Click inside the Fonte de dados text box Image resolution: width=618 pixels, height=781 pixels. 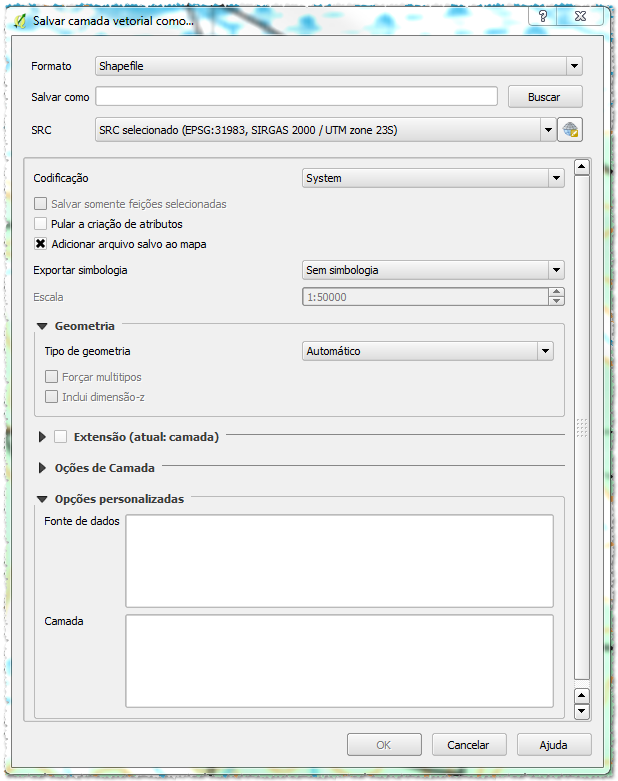click(x=339, y=560)
